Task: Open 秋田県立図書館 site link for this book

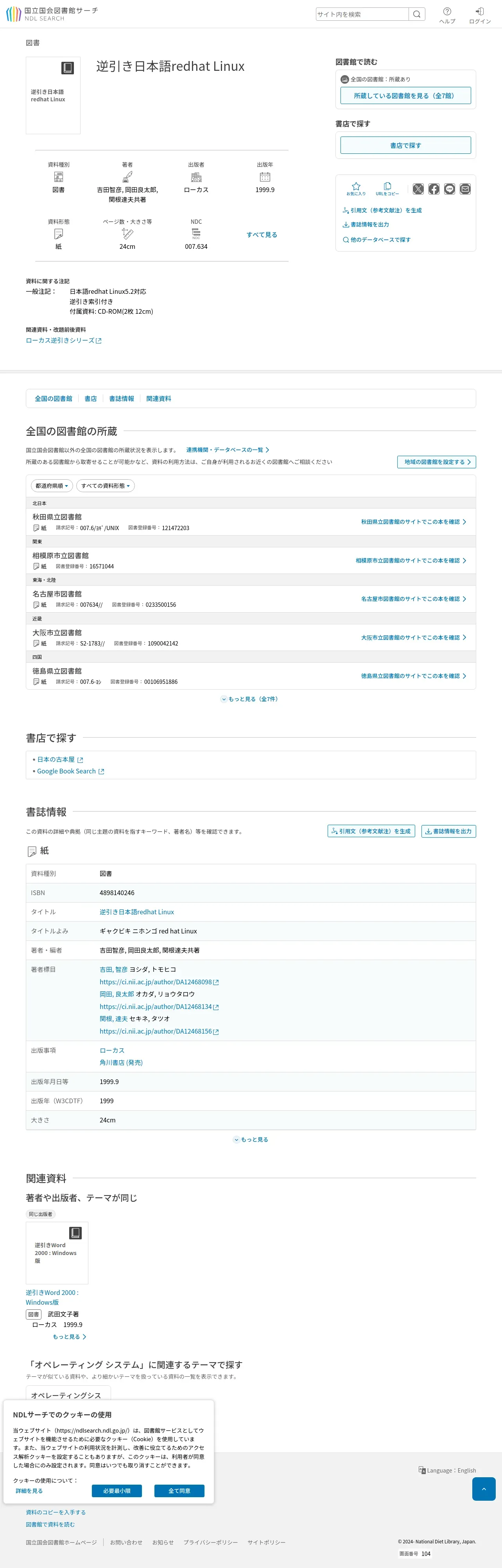Action: (x=414, y=521)
